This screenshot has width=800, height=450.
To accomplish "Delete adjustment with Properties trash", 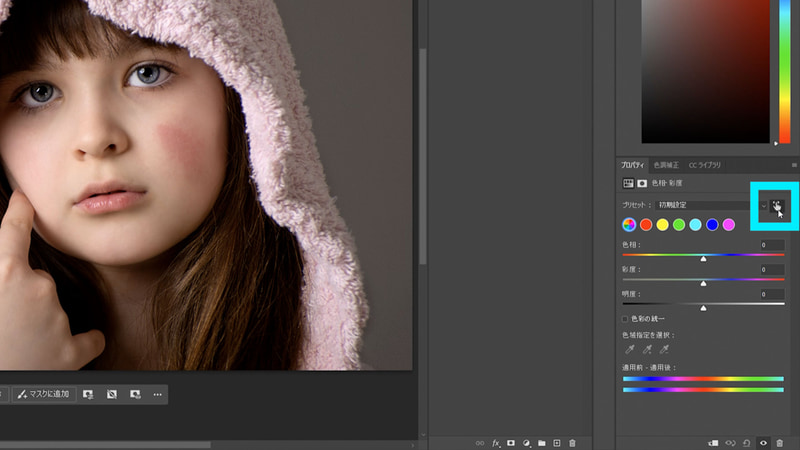I will pyautogui.click(x=780, y=443).
